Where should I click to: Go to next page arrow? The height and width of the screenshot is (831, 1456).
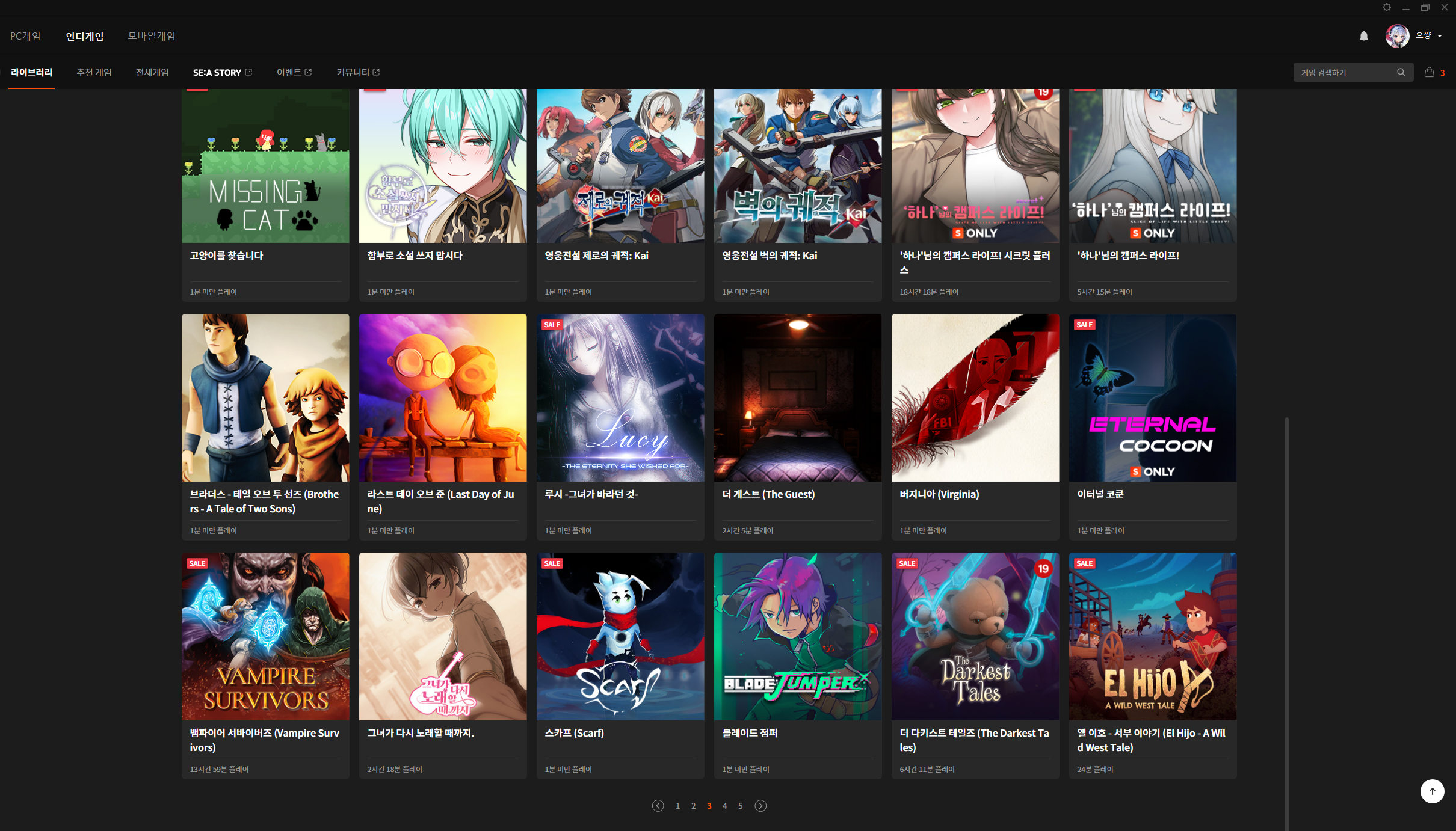pos(760,806)
